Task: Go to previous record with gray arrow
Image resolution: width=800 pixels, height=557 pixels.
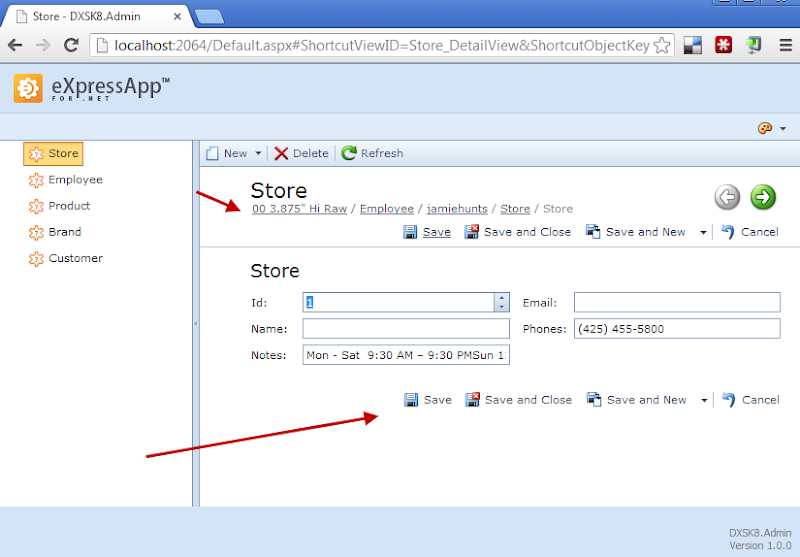Action: [727, 197]
